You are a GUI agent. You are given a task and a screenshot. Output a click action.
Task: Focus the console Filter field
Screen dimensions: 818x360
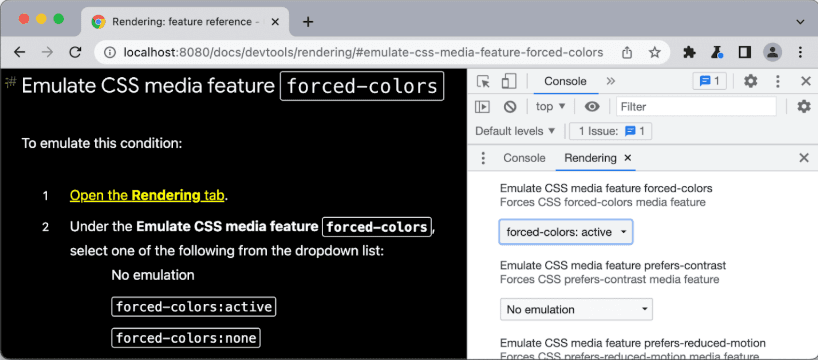click(696, 107)
